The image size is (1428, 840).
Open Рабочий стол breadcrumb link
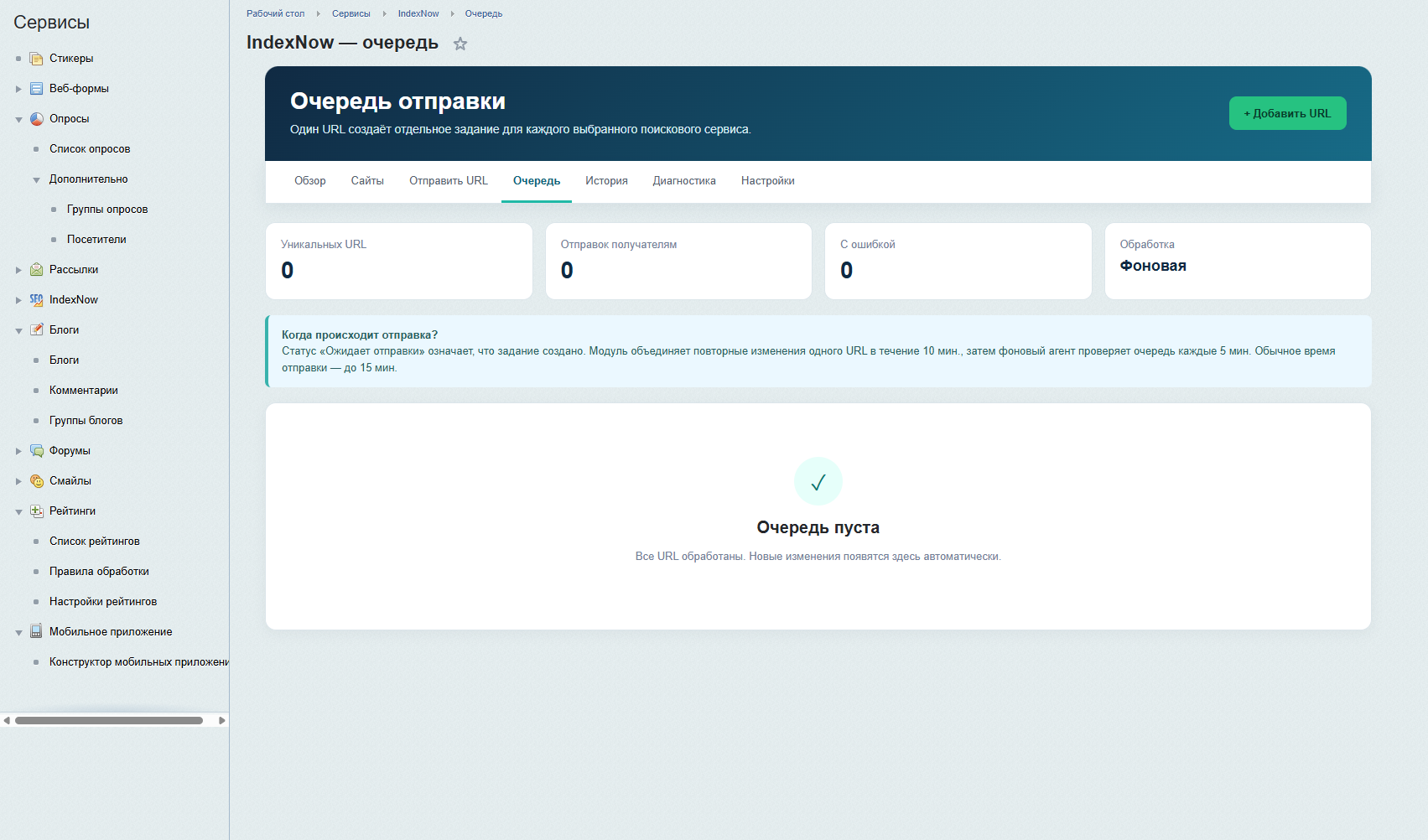coord(275,13)
